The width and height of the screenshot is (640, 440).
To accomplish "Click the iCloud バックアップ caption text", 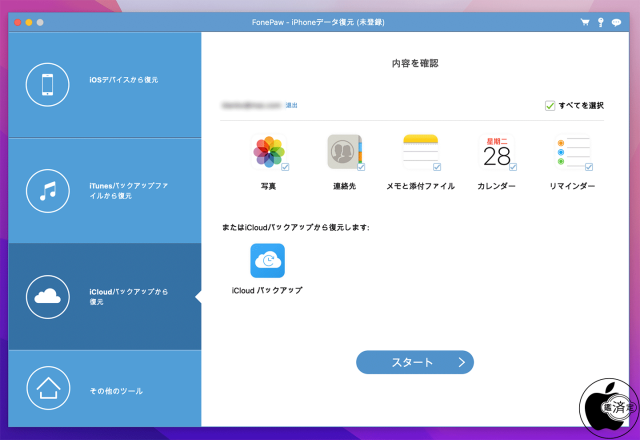I will pos(267,290).
